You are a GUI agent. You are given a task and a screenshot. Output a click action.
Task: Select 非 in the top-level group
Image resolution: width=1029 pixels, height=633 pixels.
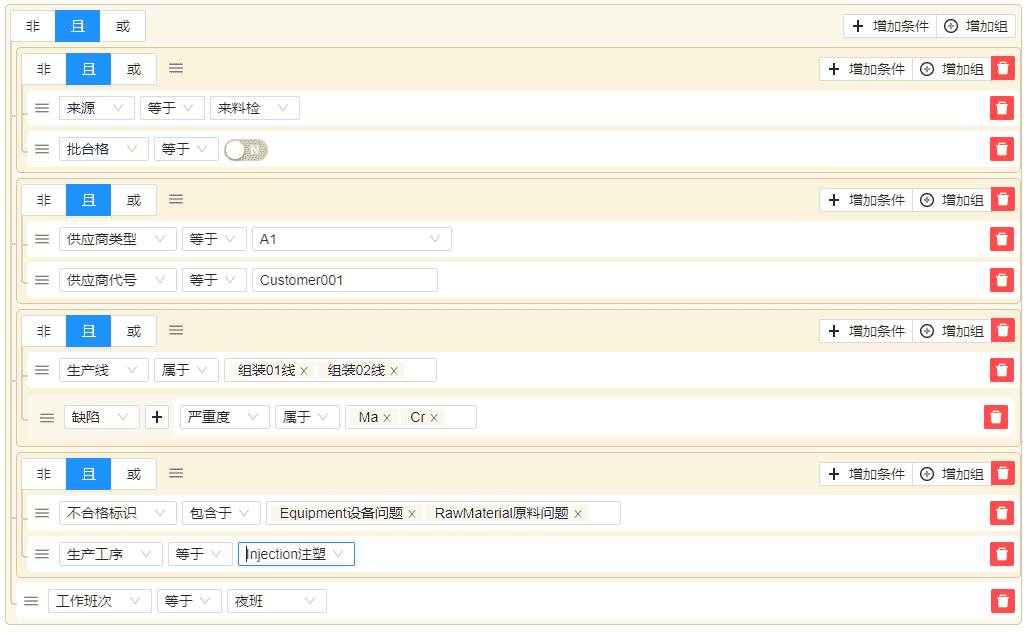[33, 26]
